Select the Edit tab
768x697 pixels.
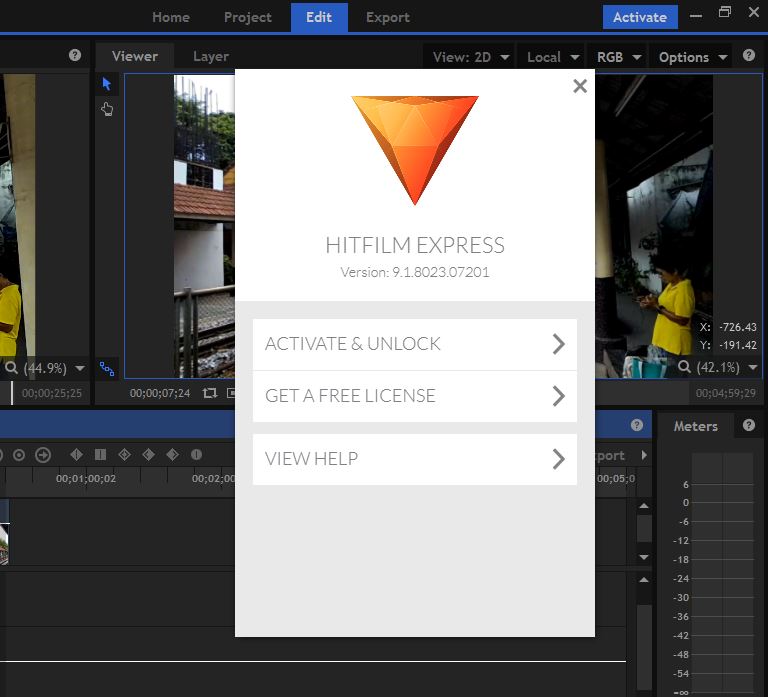pos(319,17)
